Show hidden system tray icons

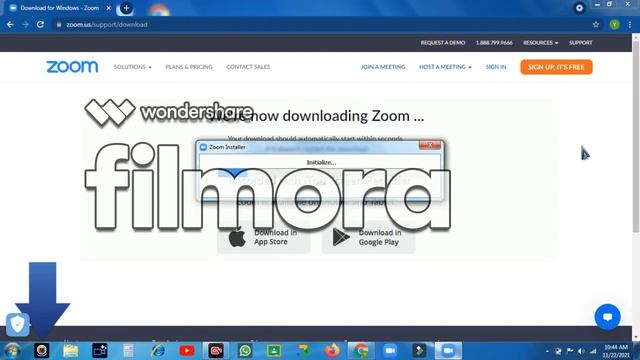pos(547,351)
